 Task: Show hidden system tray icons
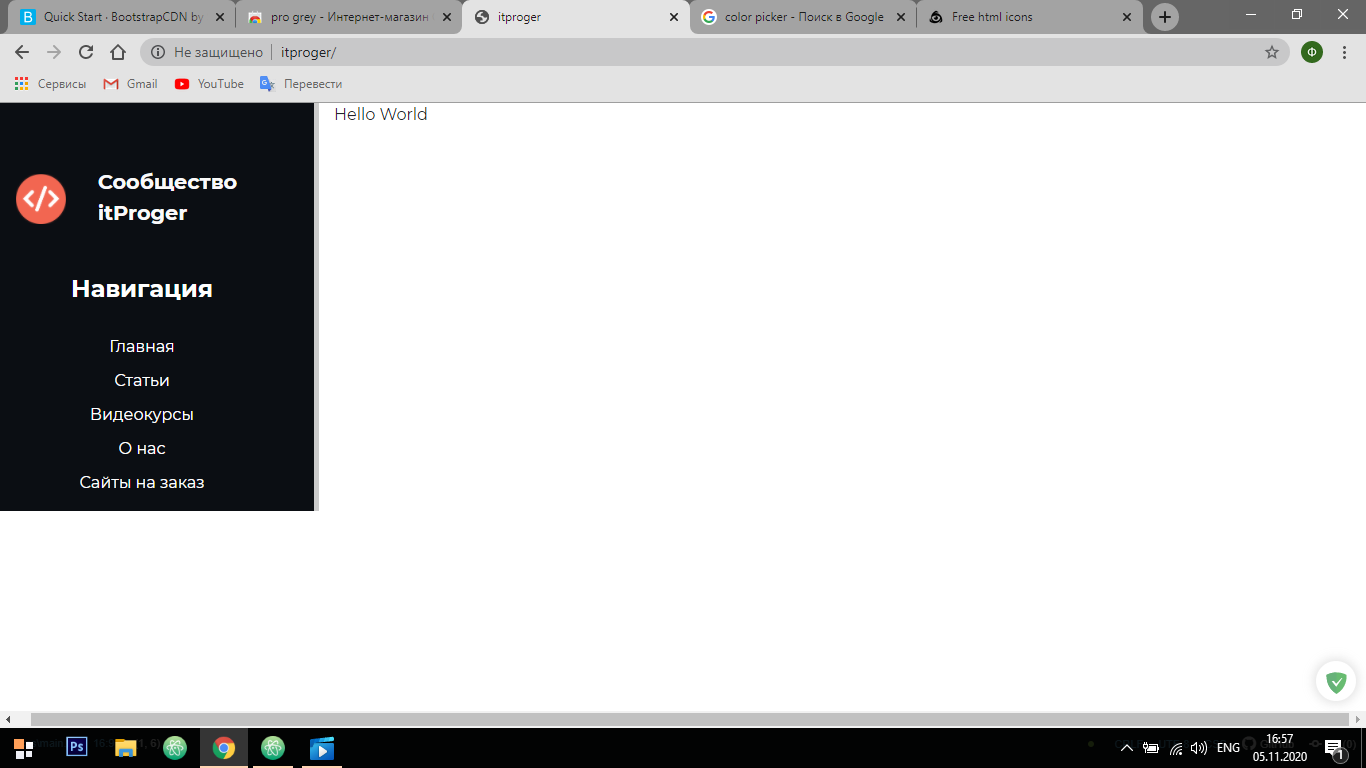[x=1127, y=748]
